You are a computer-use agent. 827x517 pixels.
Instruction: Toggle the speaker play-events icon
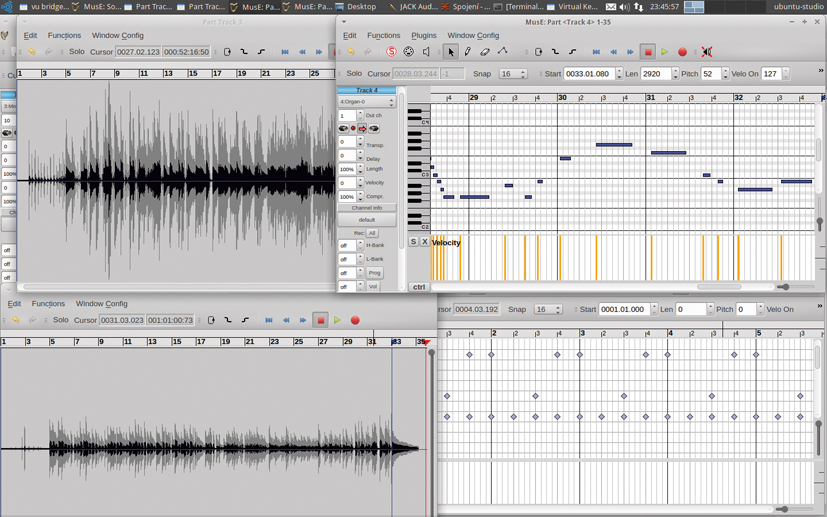(x=426, y=52)
